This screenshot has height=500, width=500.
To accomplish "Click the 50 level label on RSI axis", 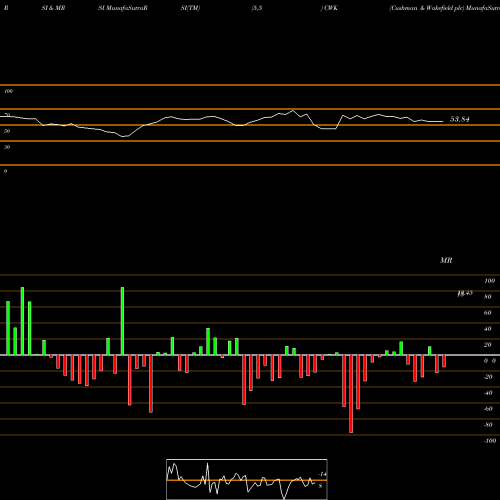I will (x=7, y=131).
